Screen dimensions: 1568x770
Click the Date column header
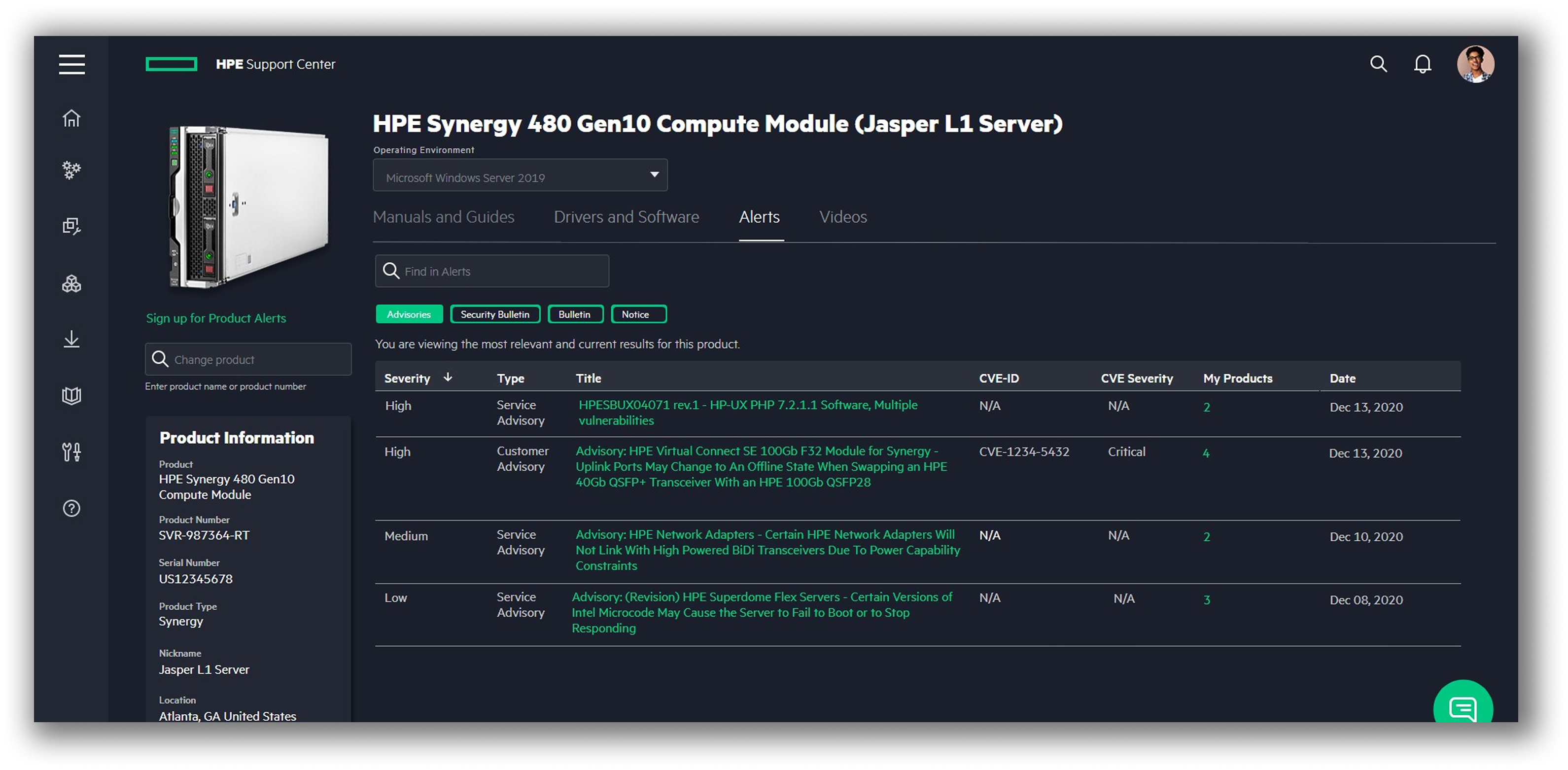(1342, 378)
